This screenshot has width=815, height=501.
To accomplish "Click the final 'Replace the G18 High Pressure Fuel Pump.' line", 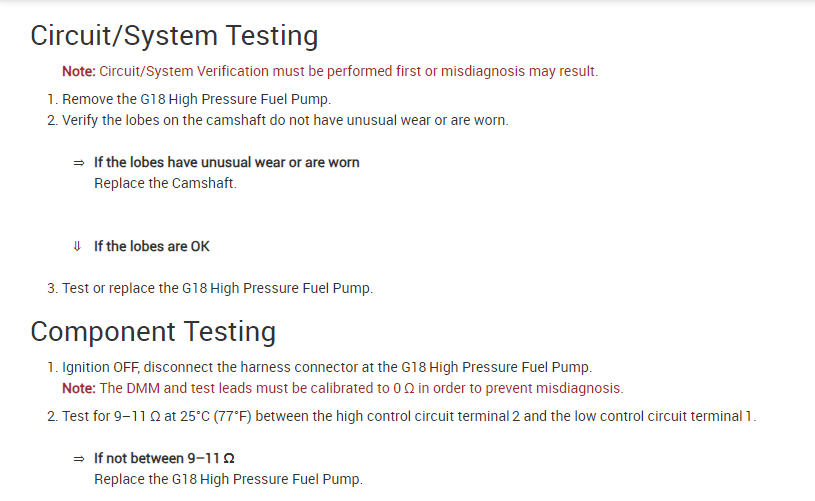I will point(228,479).
